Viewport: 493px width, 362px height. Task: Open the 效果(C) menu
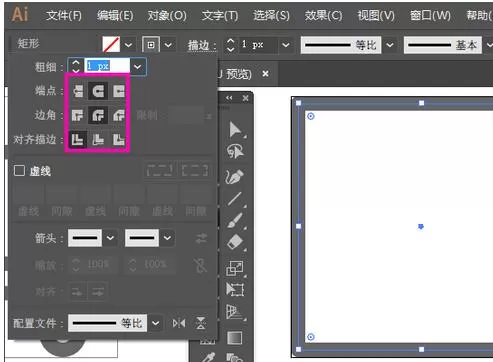click(x=323, y=15)
